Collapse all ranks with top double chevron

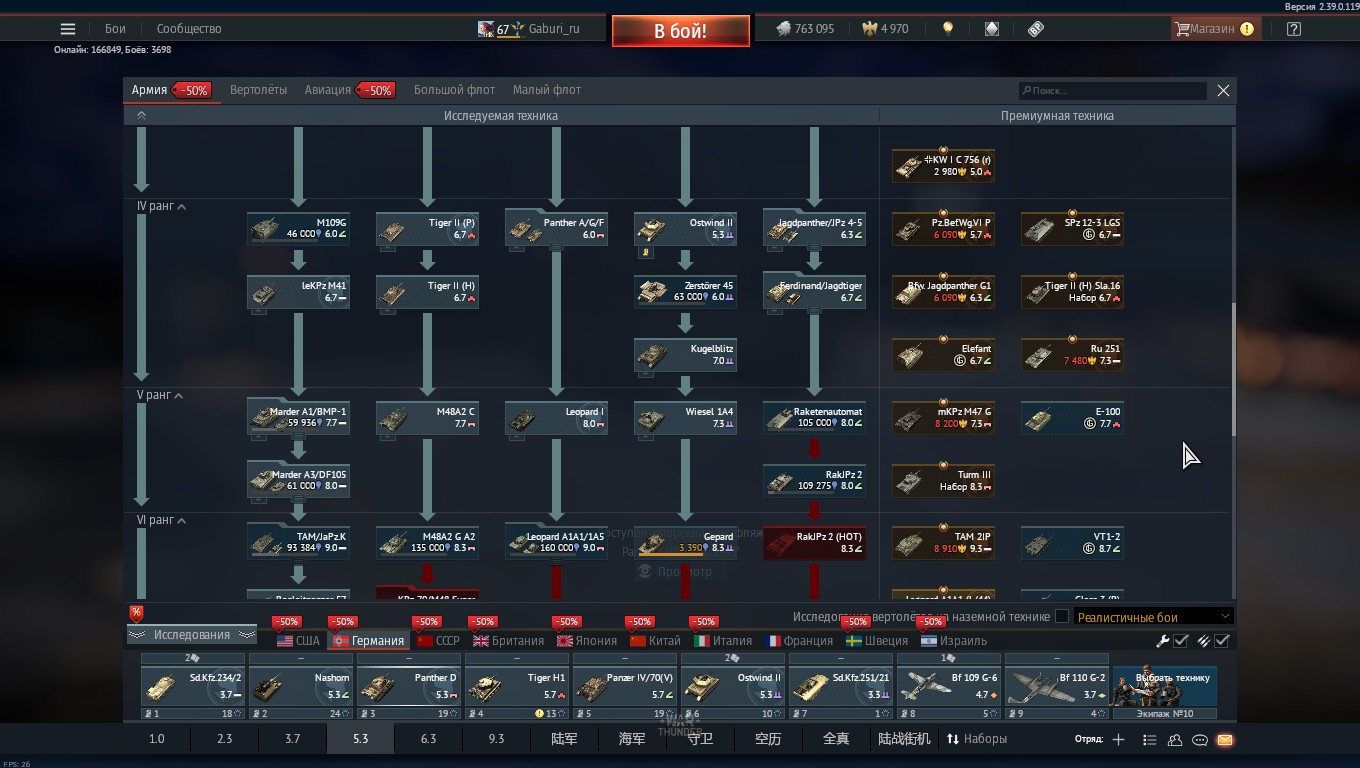141,116
